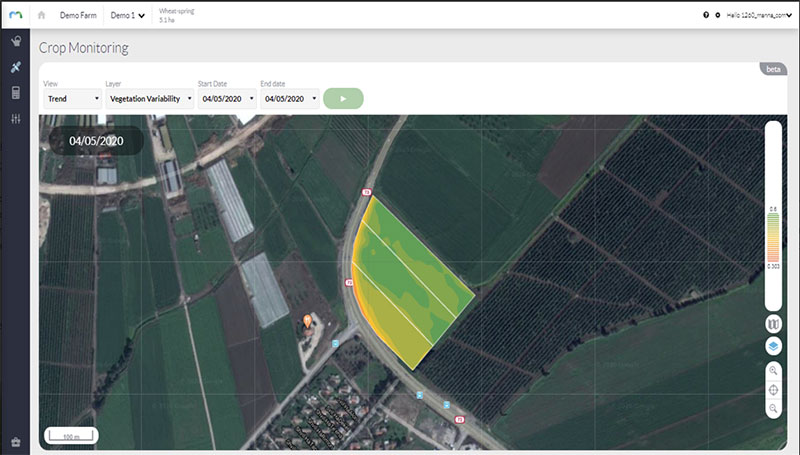Expand the View dropdown showing Trend

(73, 99)
